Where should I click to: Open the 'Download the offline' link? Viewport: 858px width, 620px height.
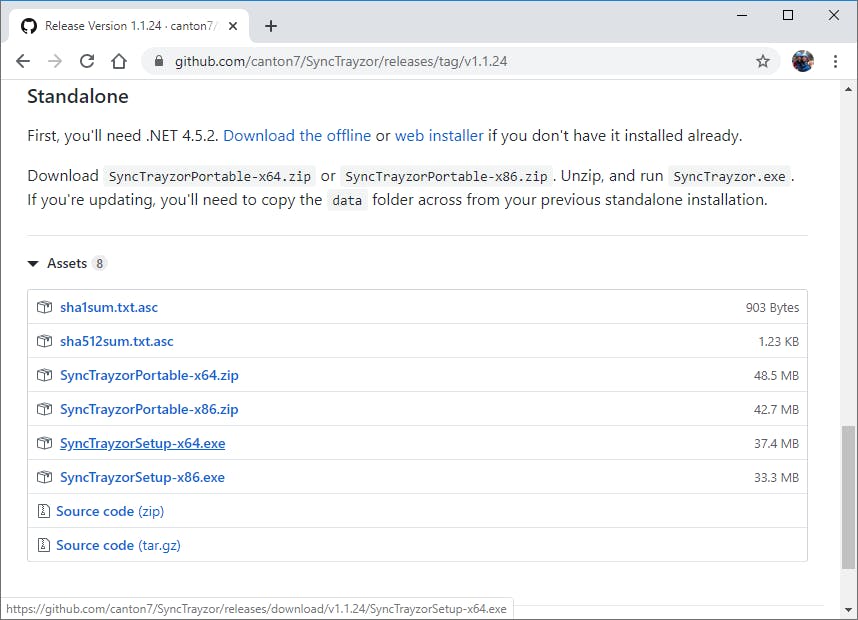pyautogui.click(x=297, y=135)
